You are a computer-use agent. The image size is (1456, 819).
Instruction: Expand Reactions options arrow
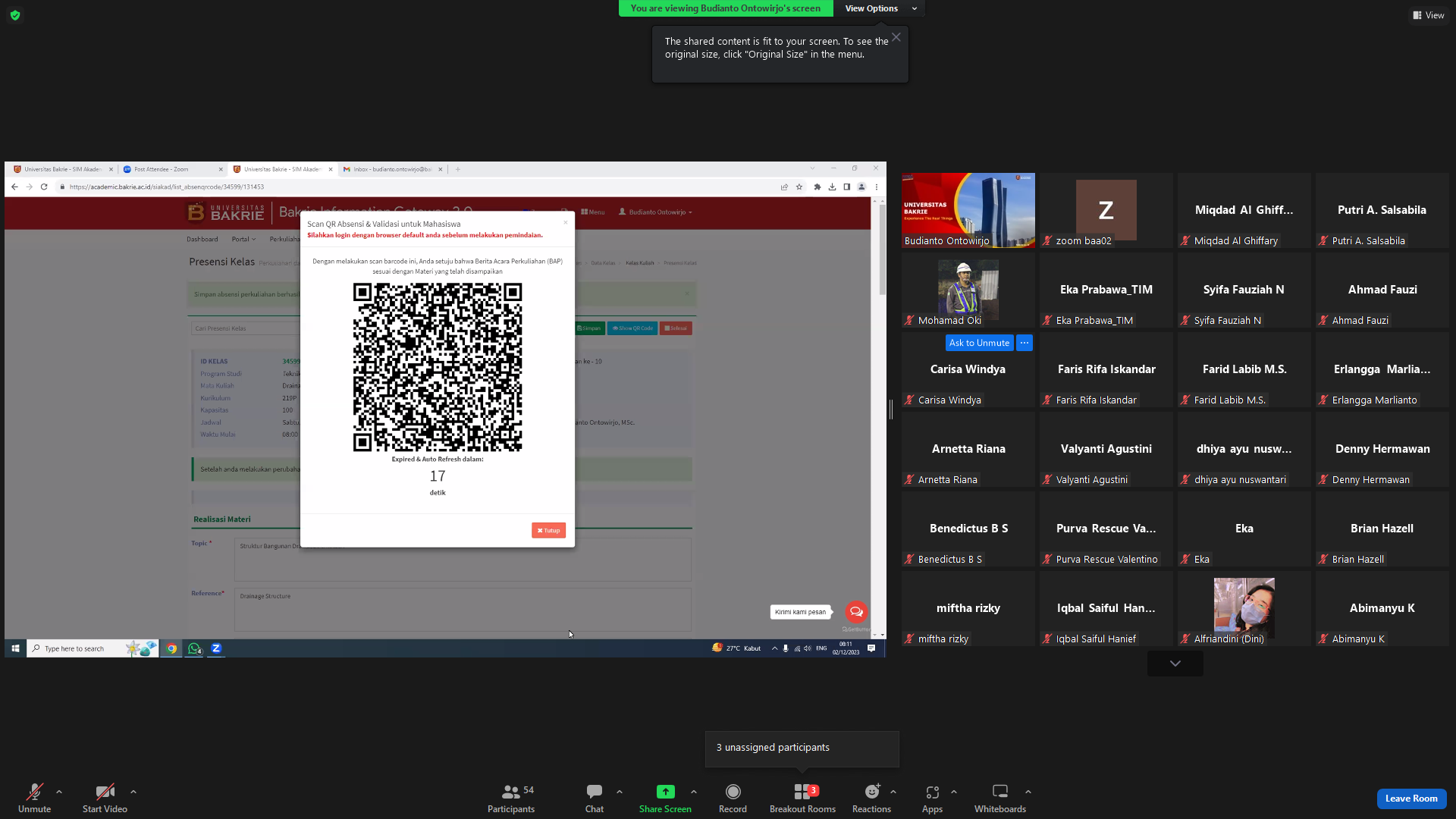click(x=893, y=792)
